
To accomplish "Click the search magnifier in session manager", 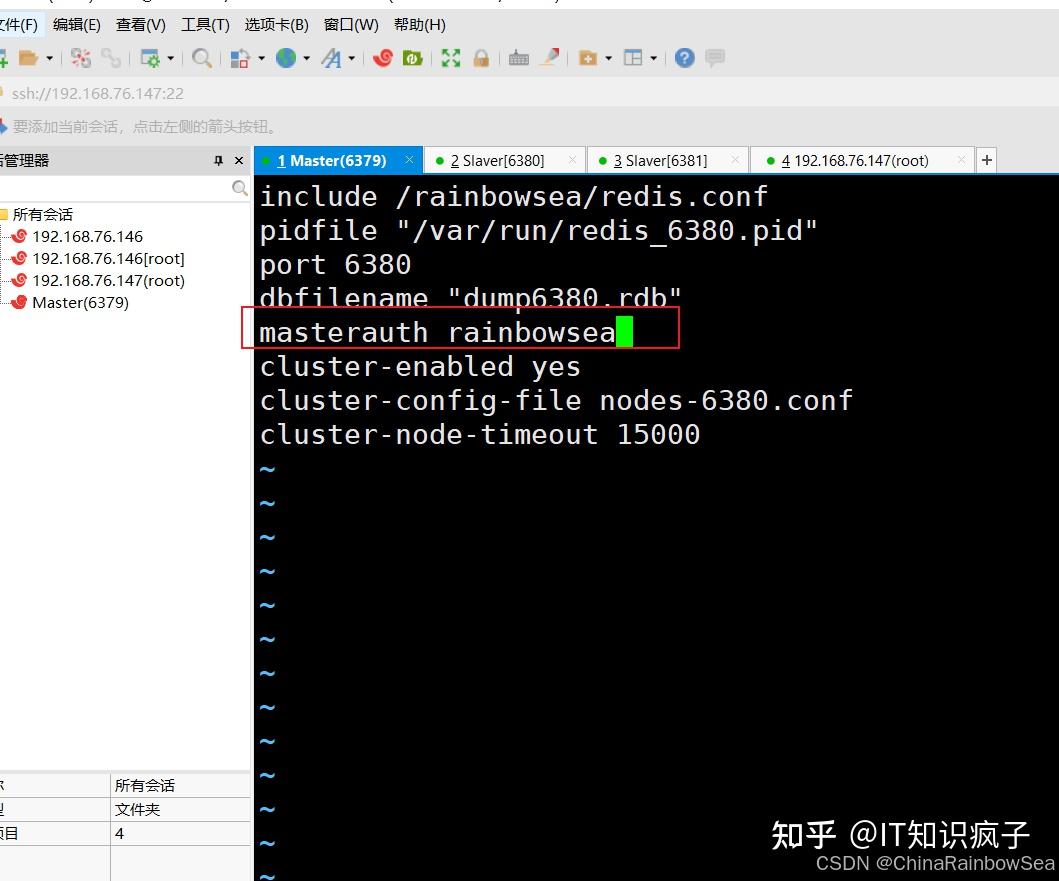I will point(239,187).
